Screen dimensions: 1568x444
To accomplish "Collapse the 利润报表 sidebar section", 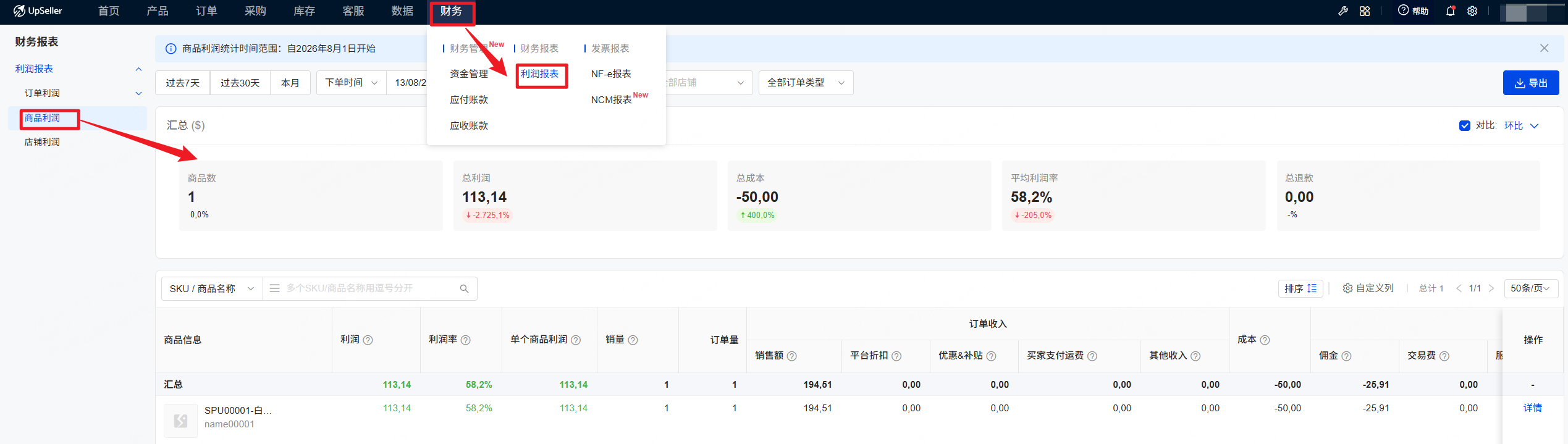I will click(138, 69).
